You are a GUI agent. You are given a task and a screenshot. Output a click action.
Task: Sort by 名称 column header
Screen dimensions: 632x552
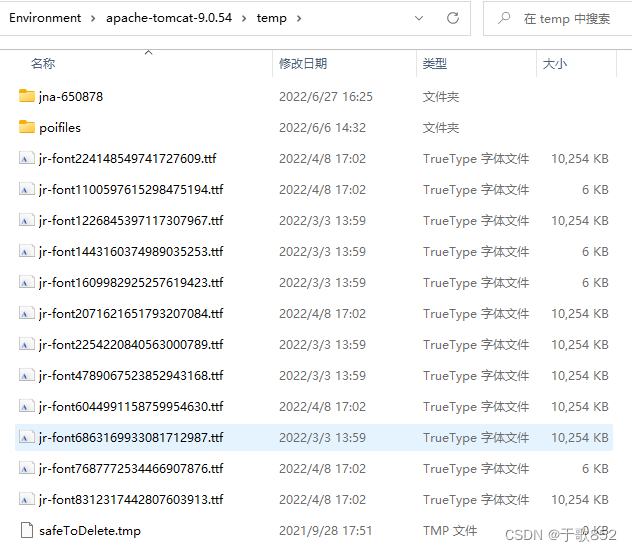(x=43, y=64)
